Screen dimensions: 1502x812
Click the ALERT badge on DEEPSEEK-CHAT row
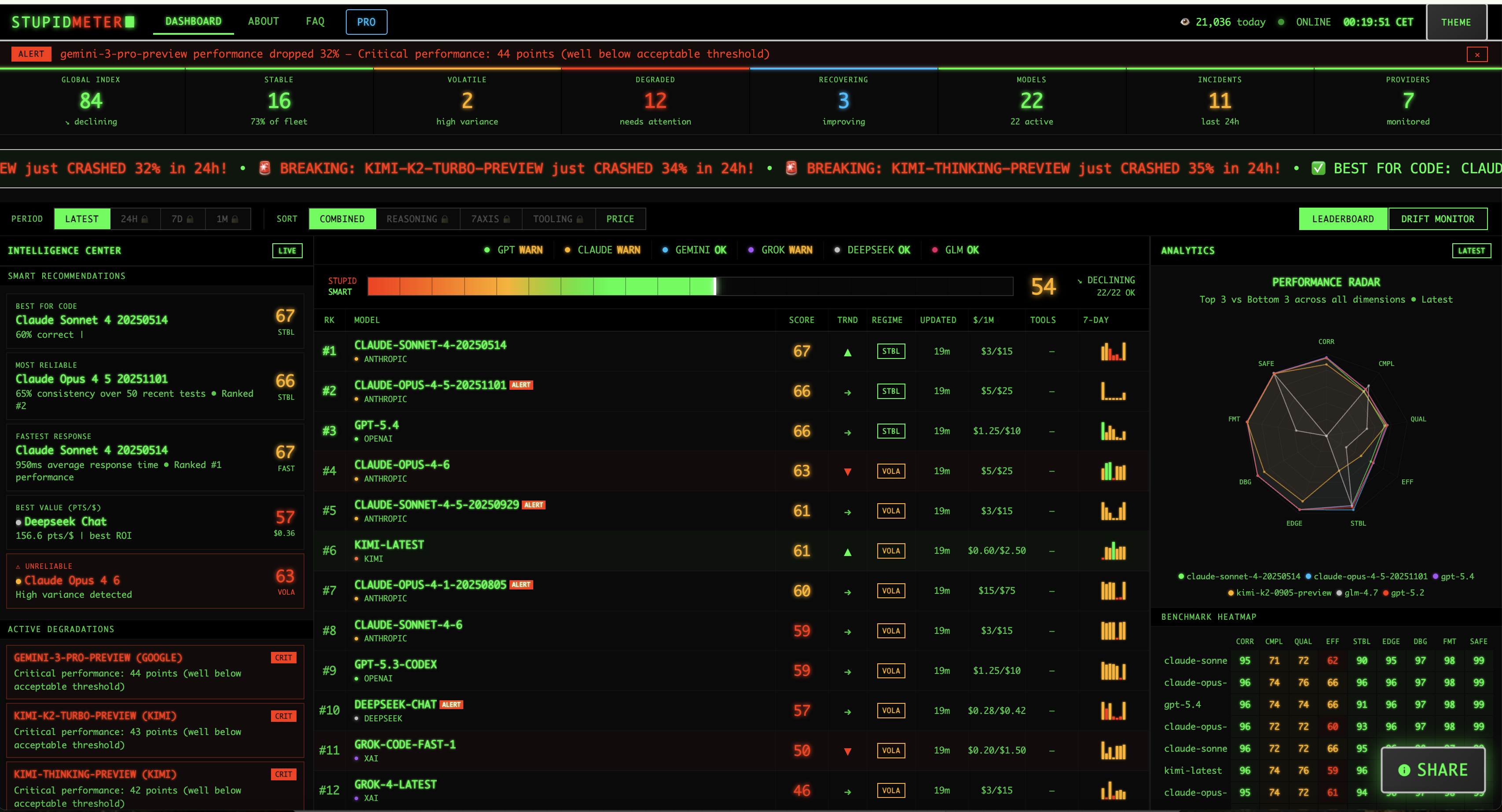(451, 705)
